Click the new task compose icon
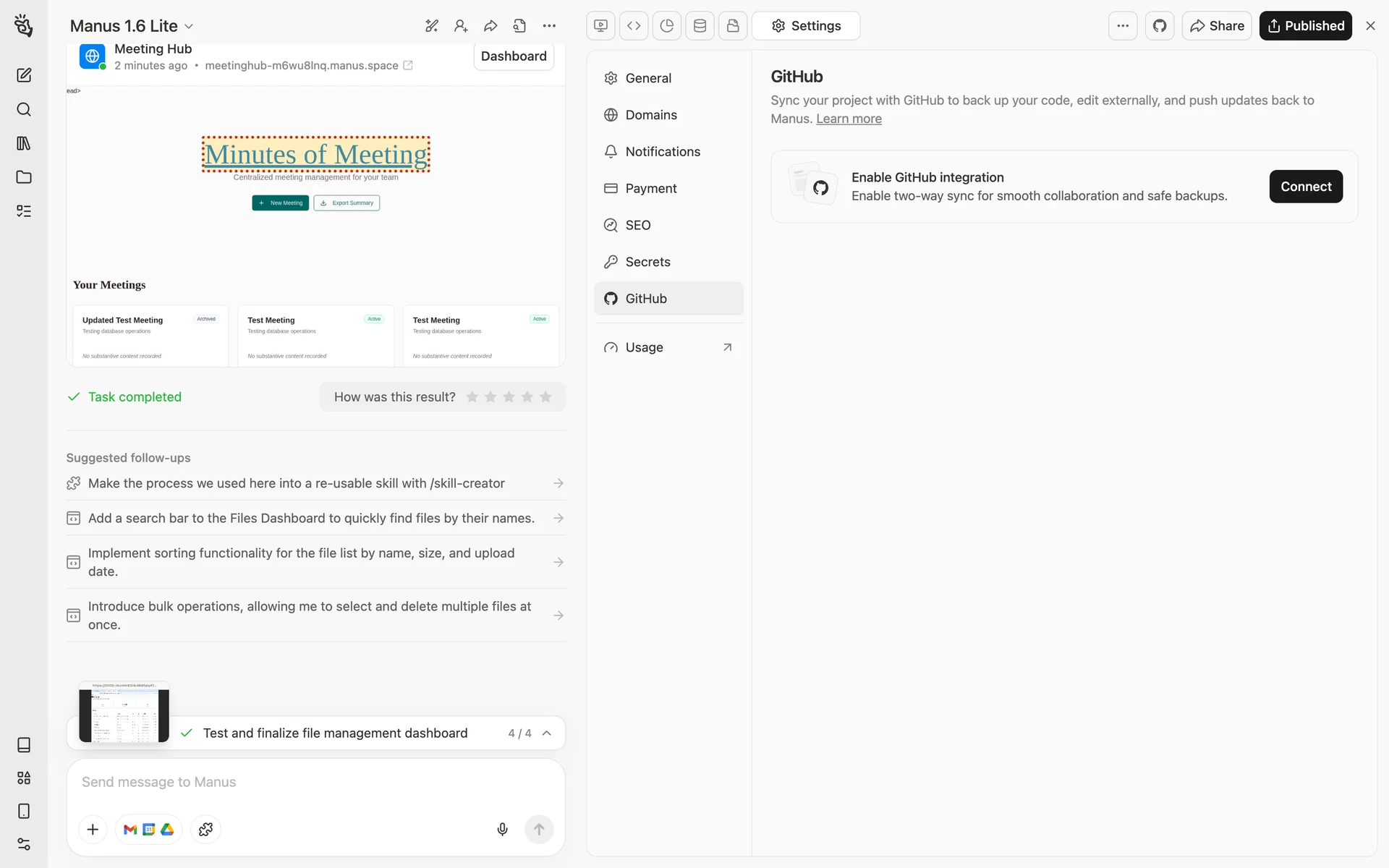This screenshot has height=868, width=1389. point(24,75)
